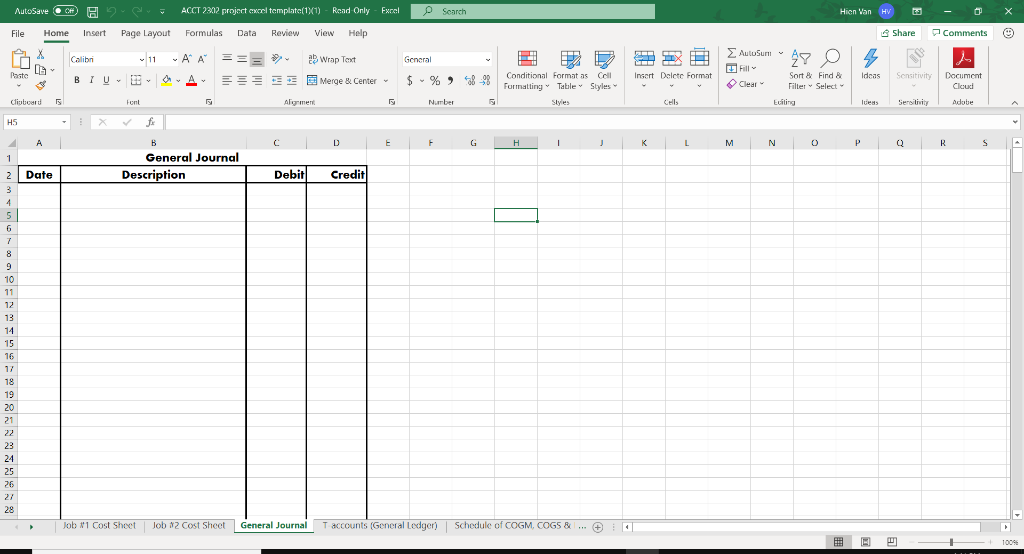Click the Comments button
1024x554 pixels.
[x=959, y=33]
